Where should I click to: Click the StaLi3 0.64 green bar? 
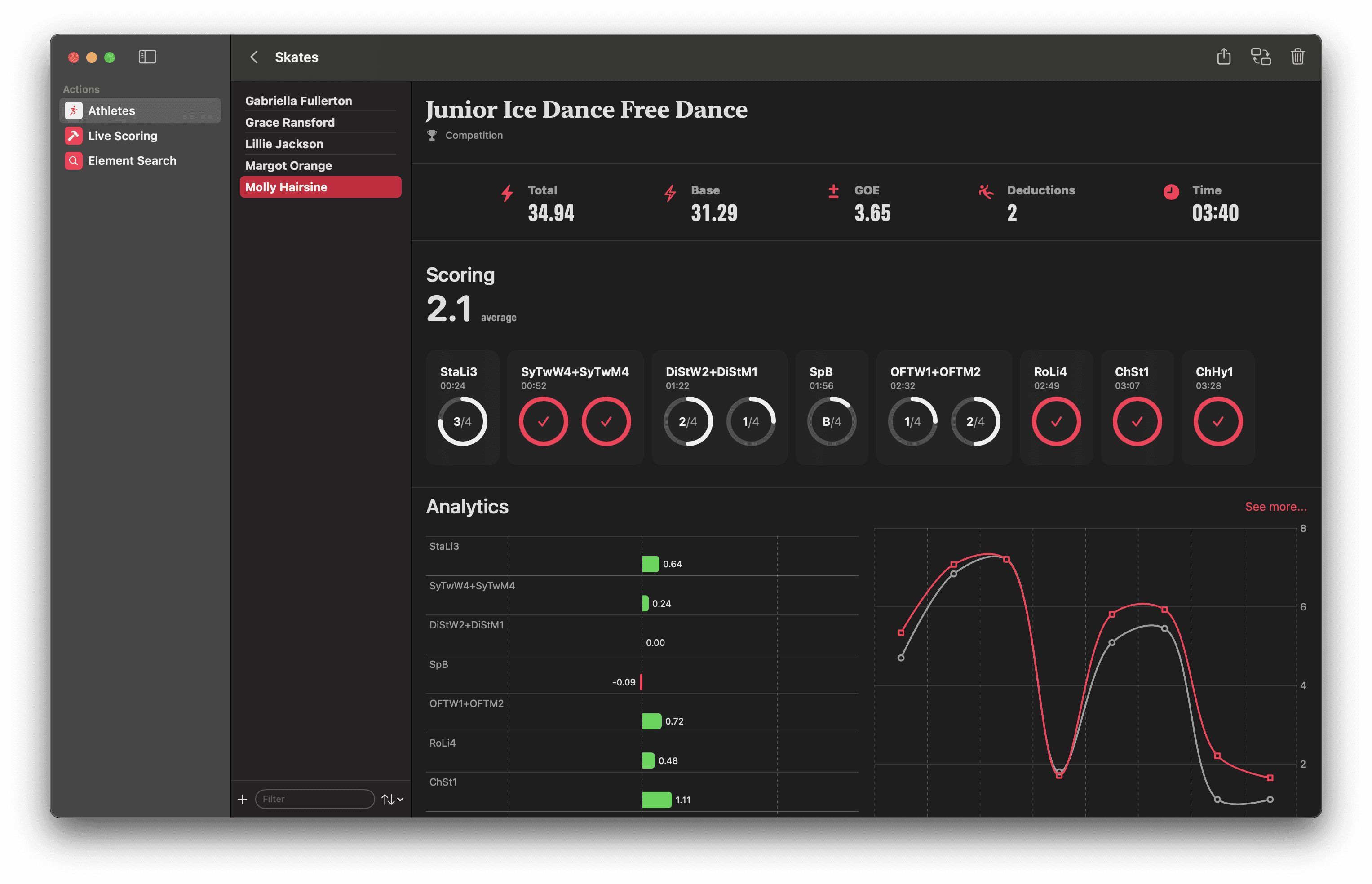pyautogui.click(x=651, y=564)
